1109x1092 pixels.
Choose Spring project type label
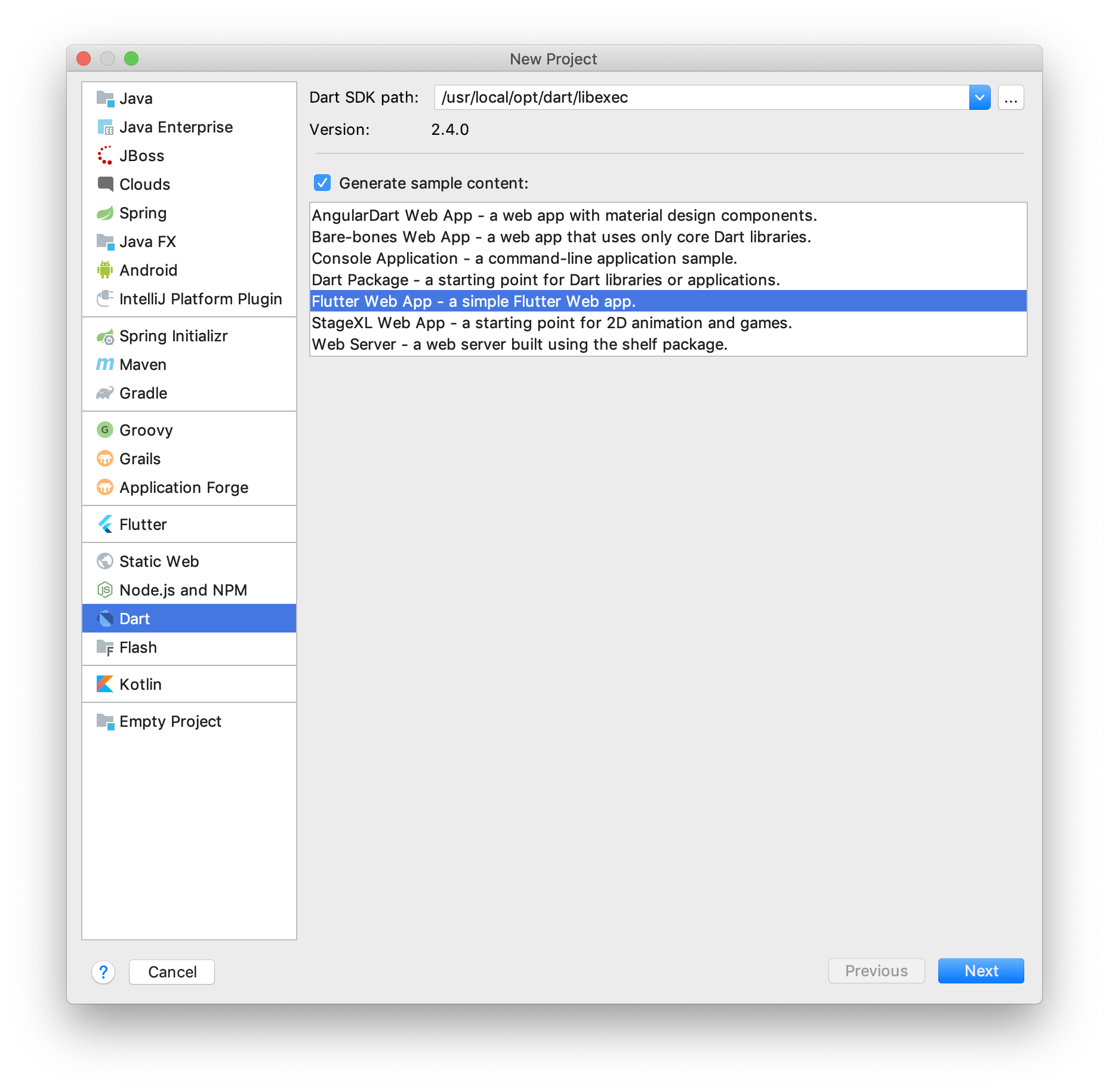pyautogui.click(x=143, y=213)
